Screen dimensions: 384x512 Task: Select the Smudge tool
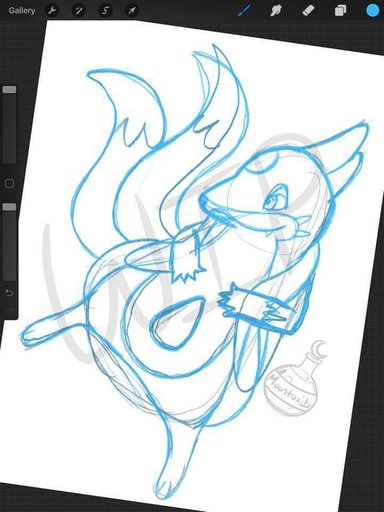click(x=275, y=11)
